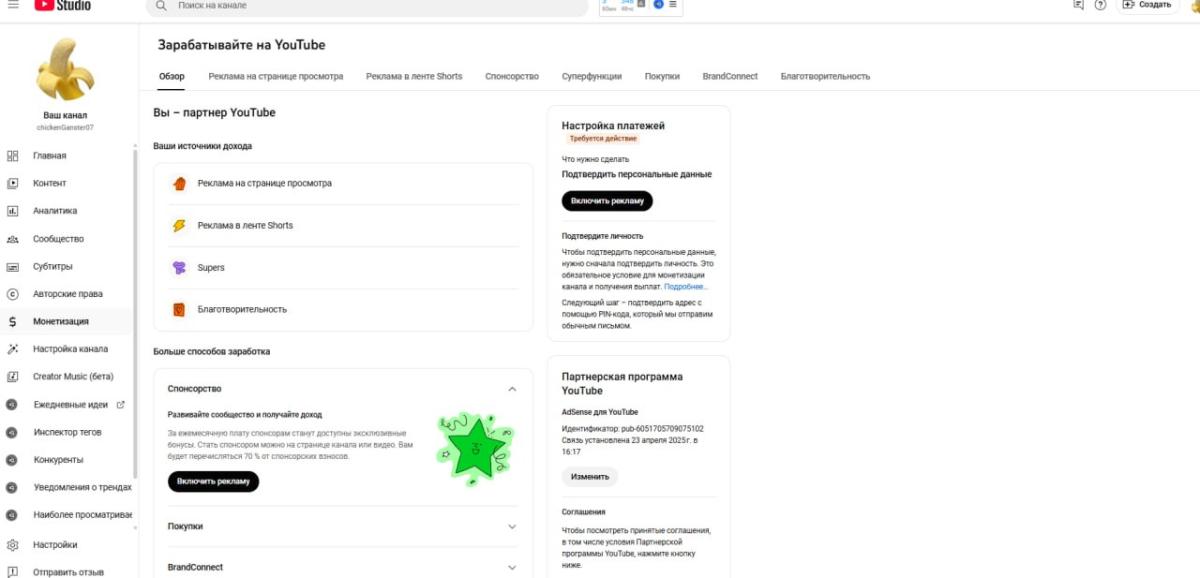Click the banana channel avatar

tap(65, 69)
